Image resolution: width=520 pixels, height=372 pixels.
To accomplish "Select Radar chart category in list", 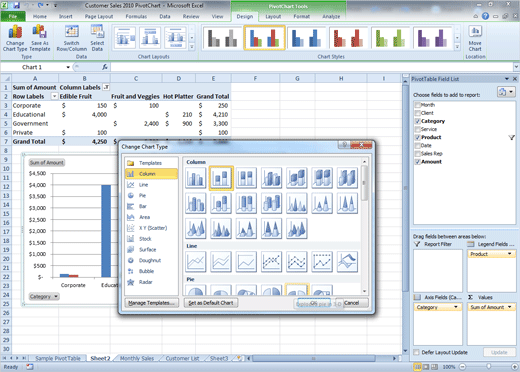I will point(151,282).
